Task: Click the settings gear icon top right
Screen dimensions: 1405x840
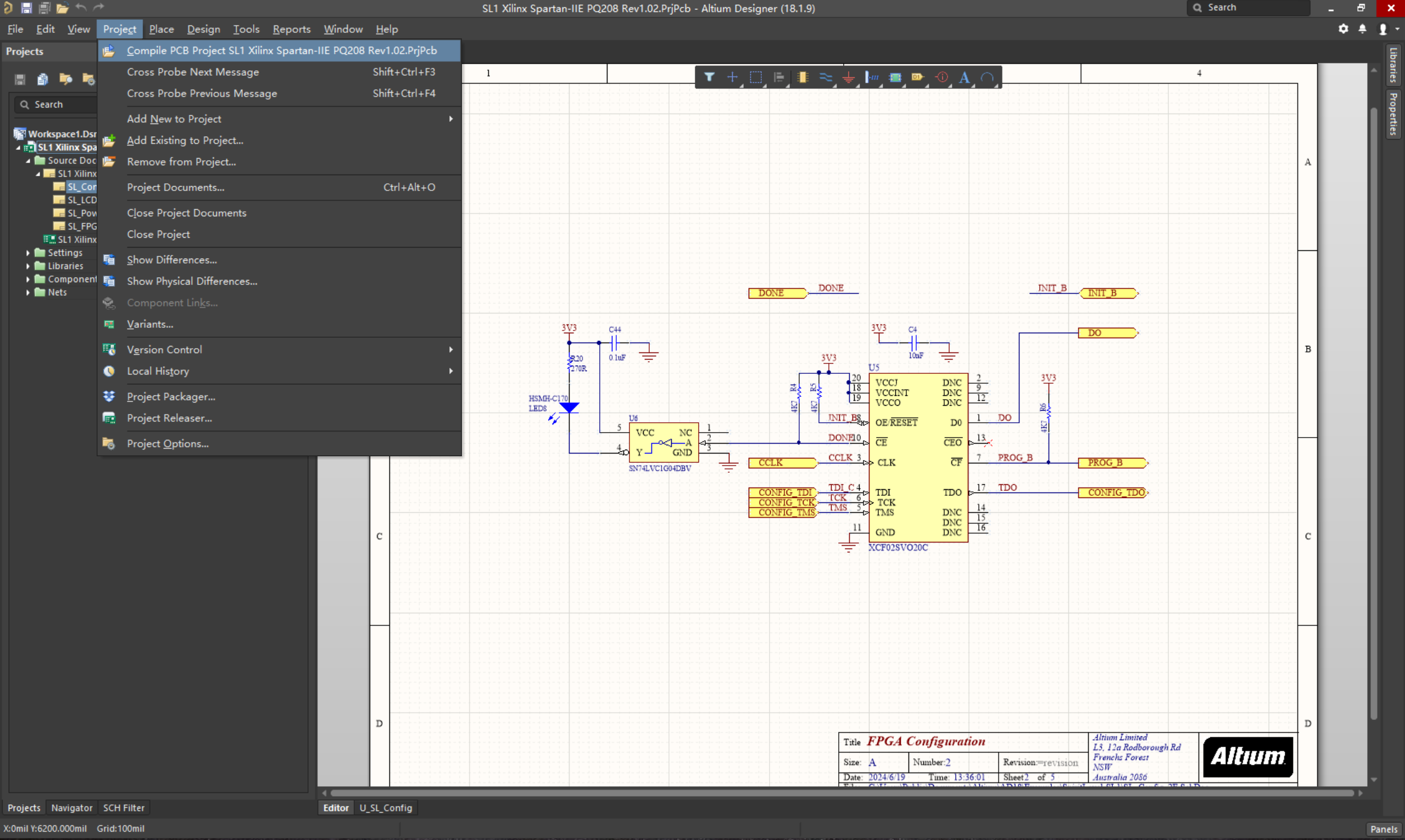Action: click(1343, 29)
